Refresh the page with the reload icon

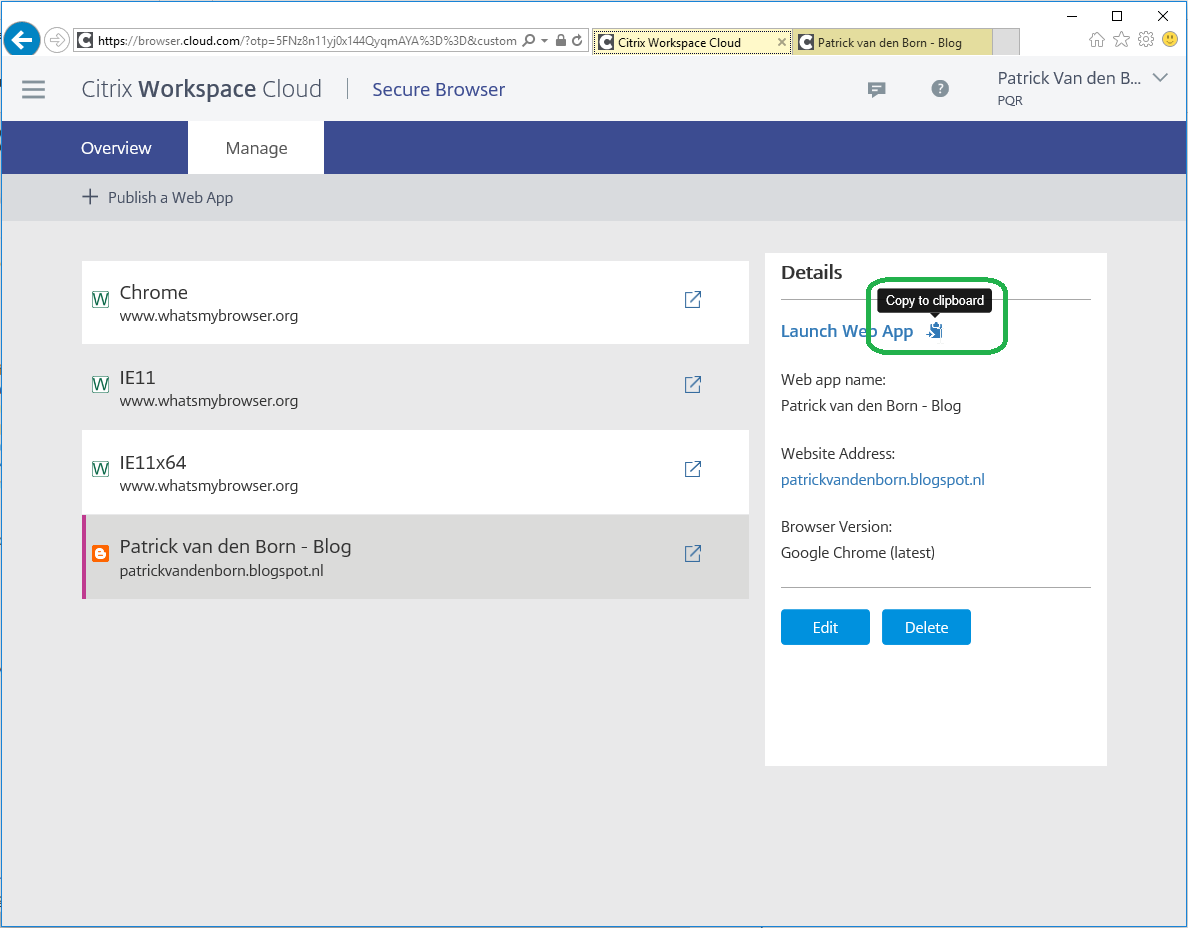click(x=577, y=41)
